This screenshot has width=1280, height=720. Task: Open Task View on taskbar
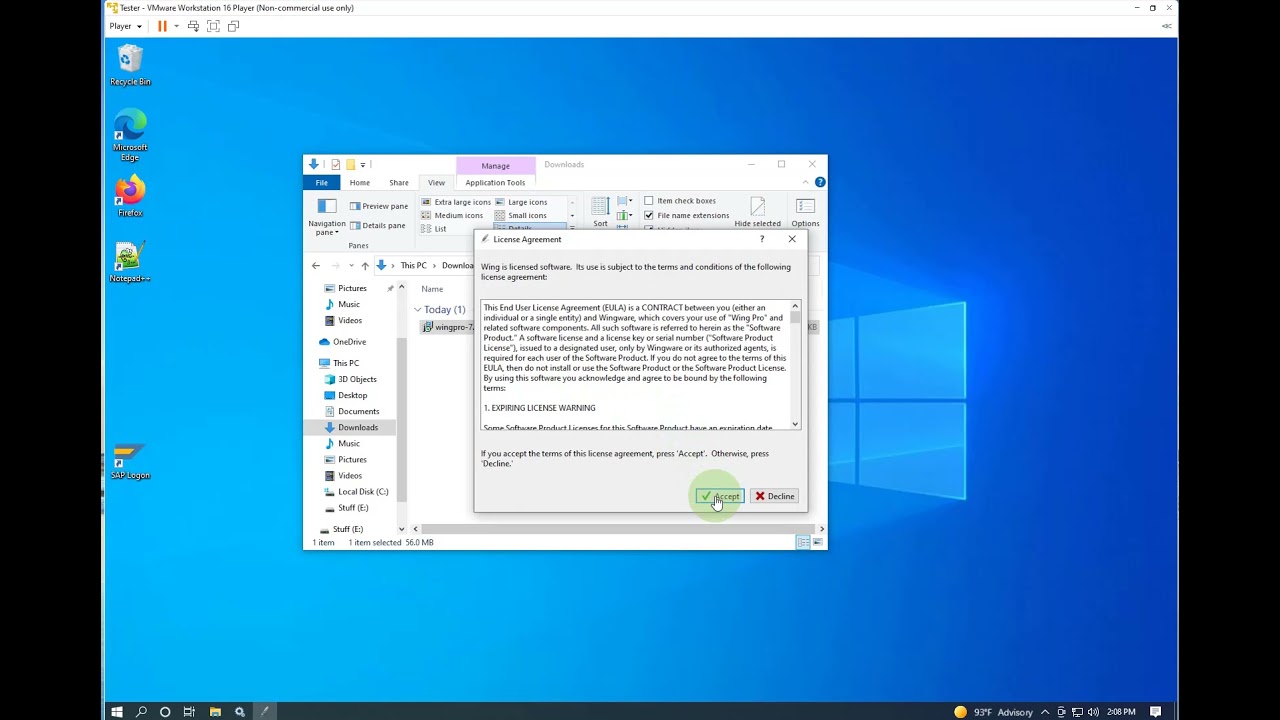pos(189,712)
